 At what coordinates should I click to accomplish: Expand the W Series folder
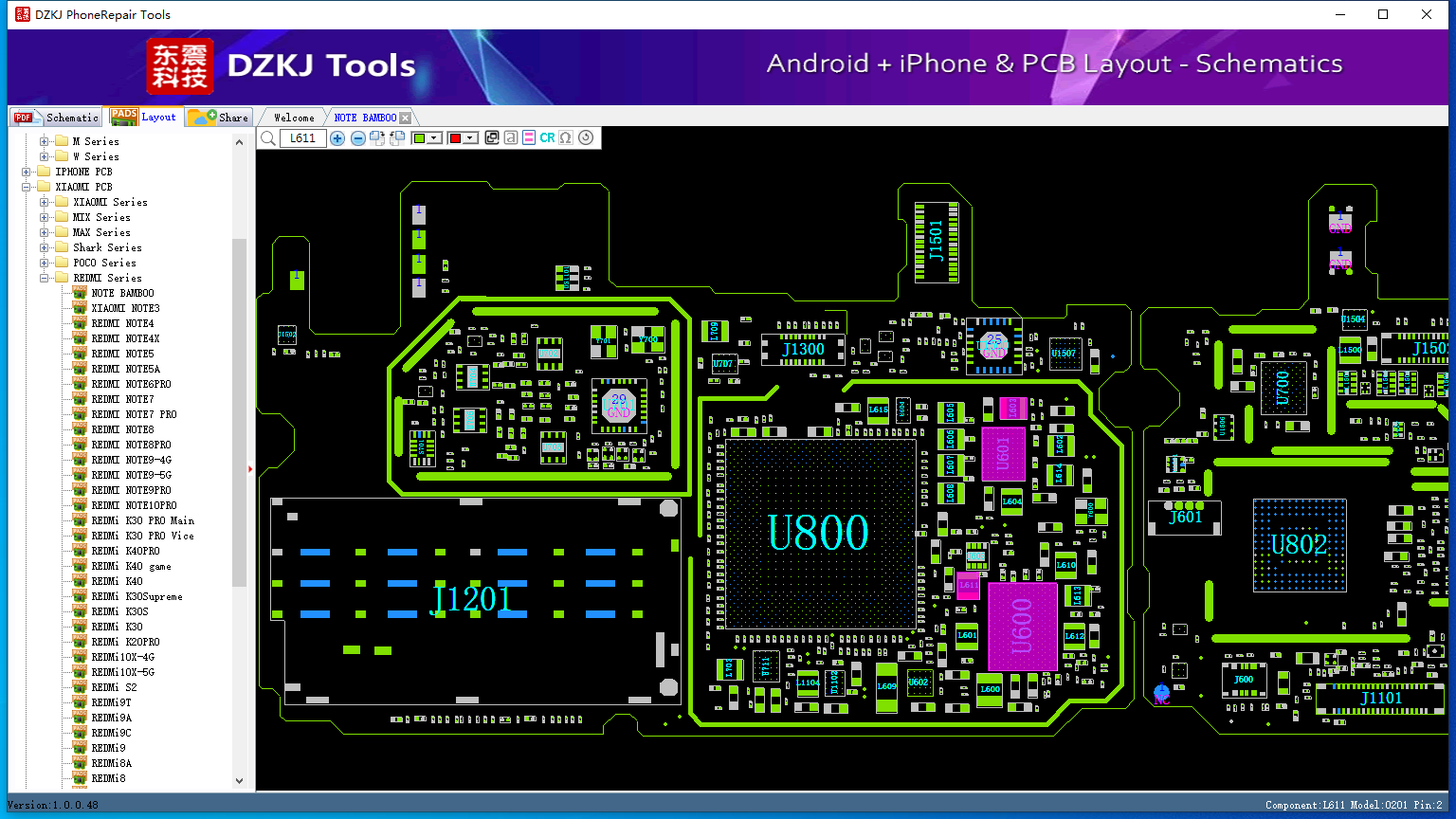pos(44,156)
